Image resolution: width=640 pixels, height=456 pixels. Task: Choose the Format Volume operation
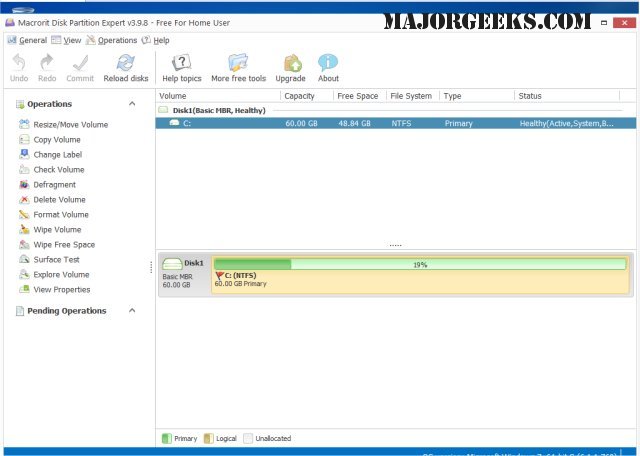click(61, 214)
